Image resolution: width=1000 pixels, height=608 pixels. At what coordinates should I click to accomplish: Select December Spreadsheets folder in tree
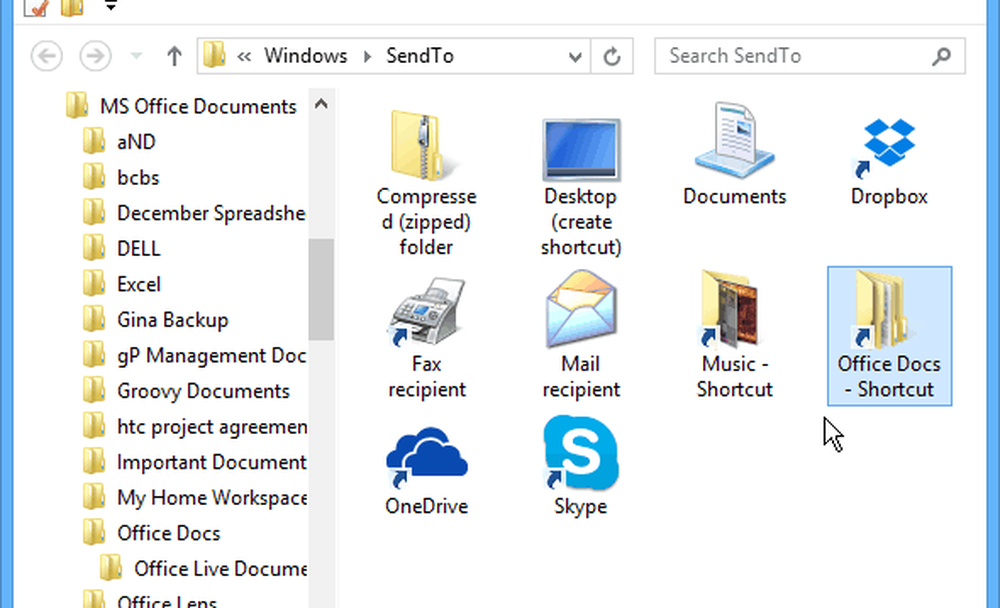(x=210, y=213)
